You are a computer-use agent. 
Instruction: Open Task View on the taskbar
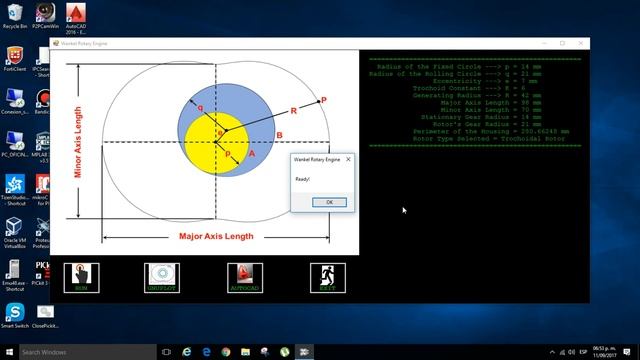point(166,352)
